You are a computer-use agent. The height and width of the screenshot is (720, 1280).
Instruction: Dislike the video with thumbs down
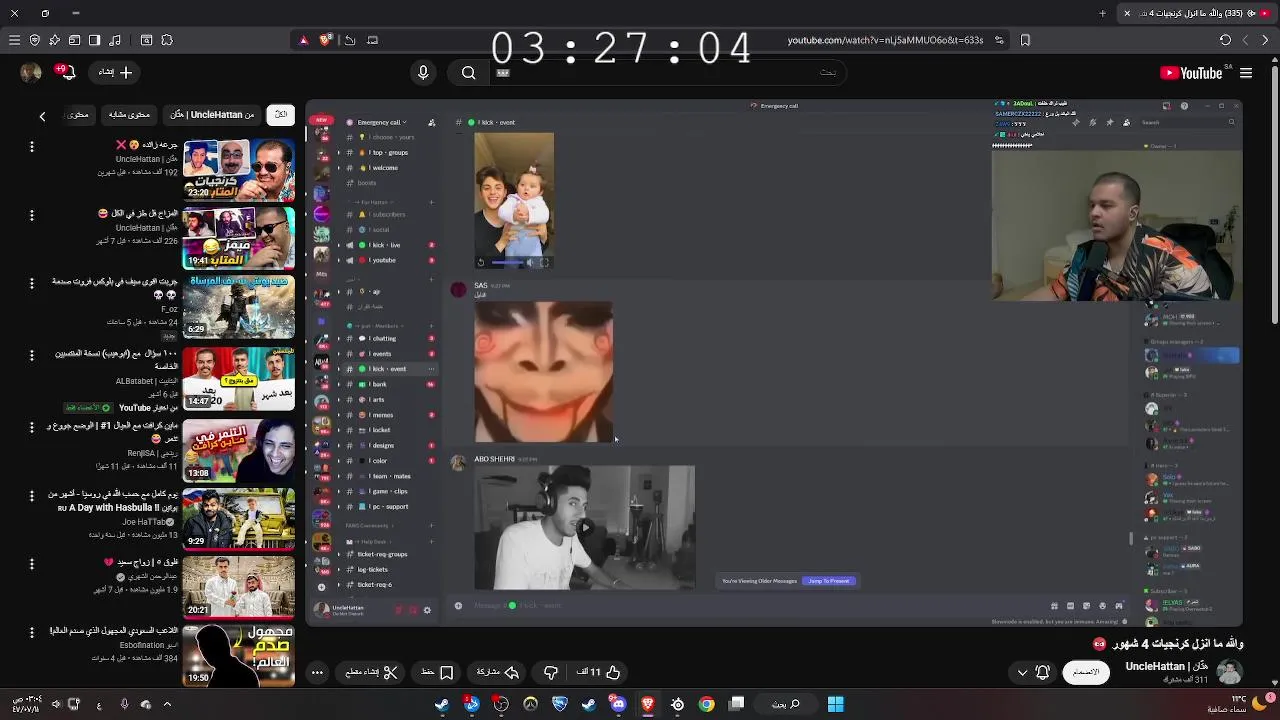coord(550,673)
